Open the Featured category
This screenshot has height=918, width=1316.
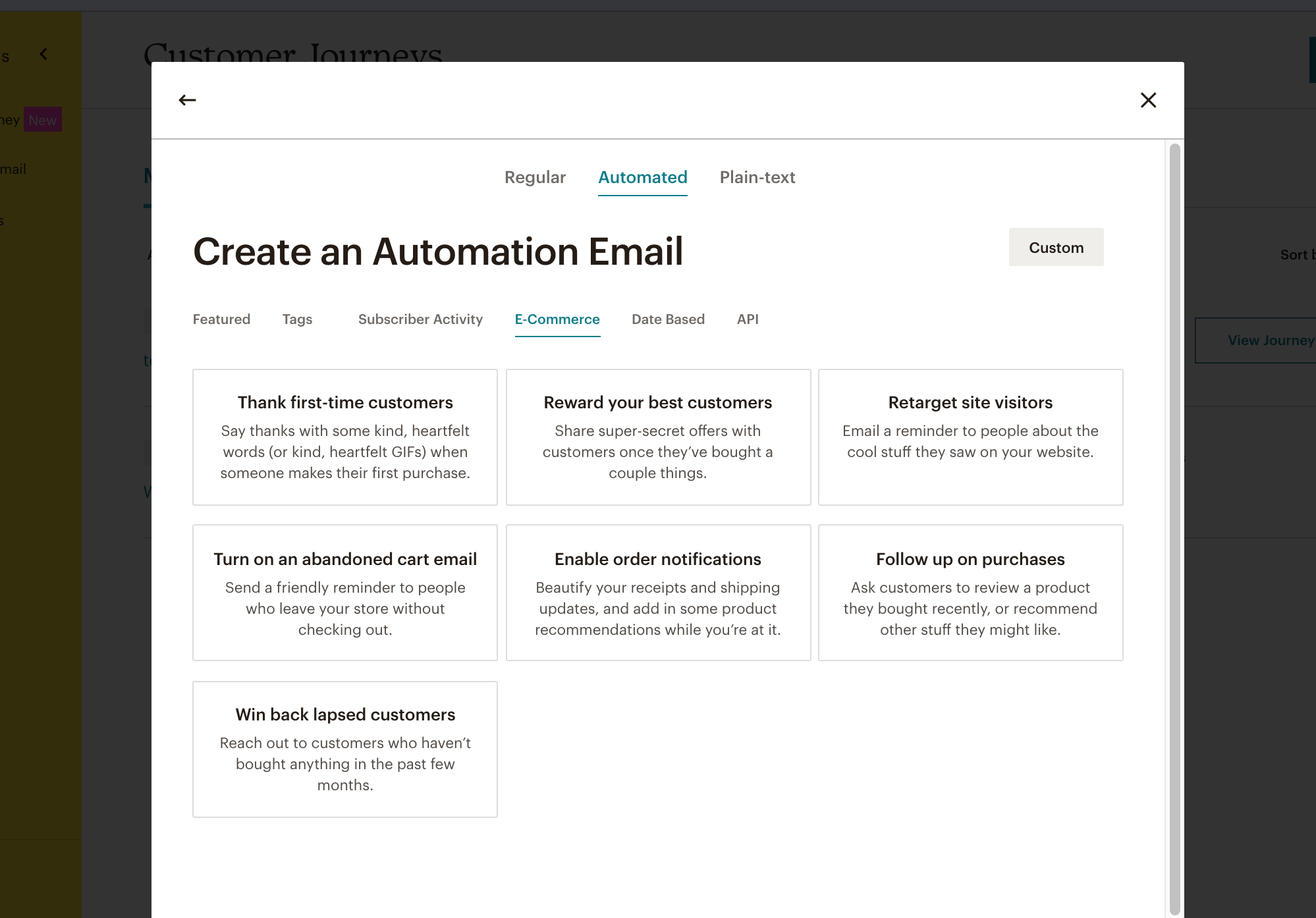pos(221,319)
